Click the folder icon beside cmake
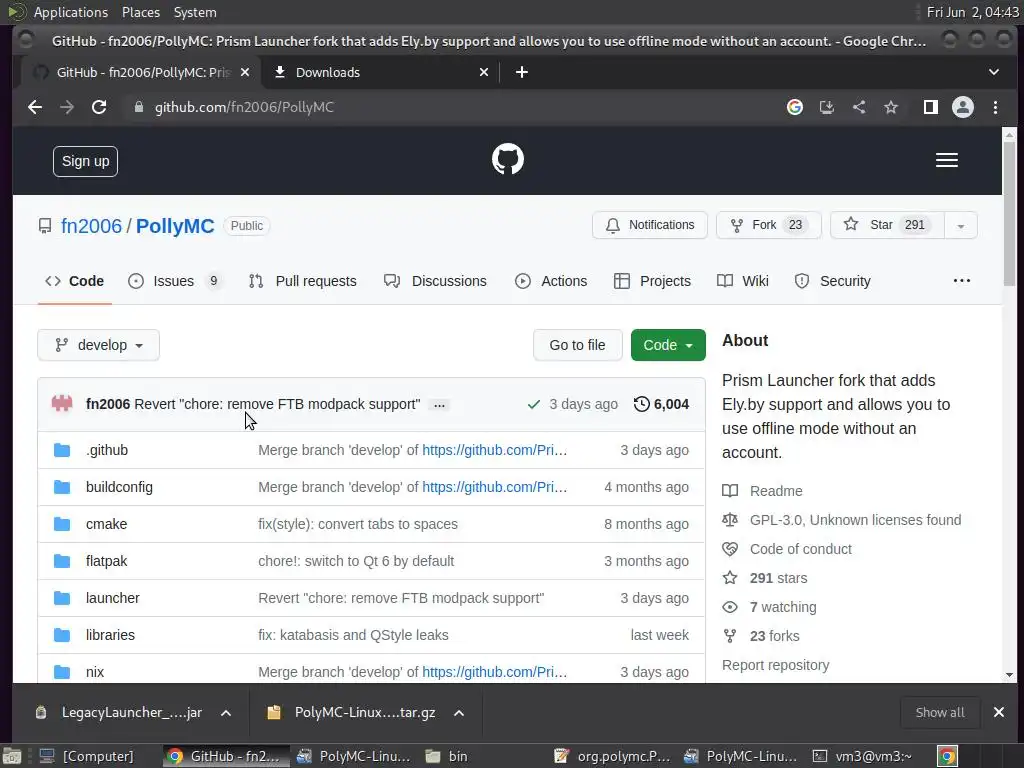This screenshot has width=1024, height=768. 62,524
